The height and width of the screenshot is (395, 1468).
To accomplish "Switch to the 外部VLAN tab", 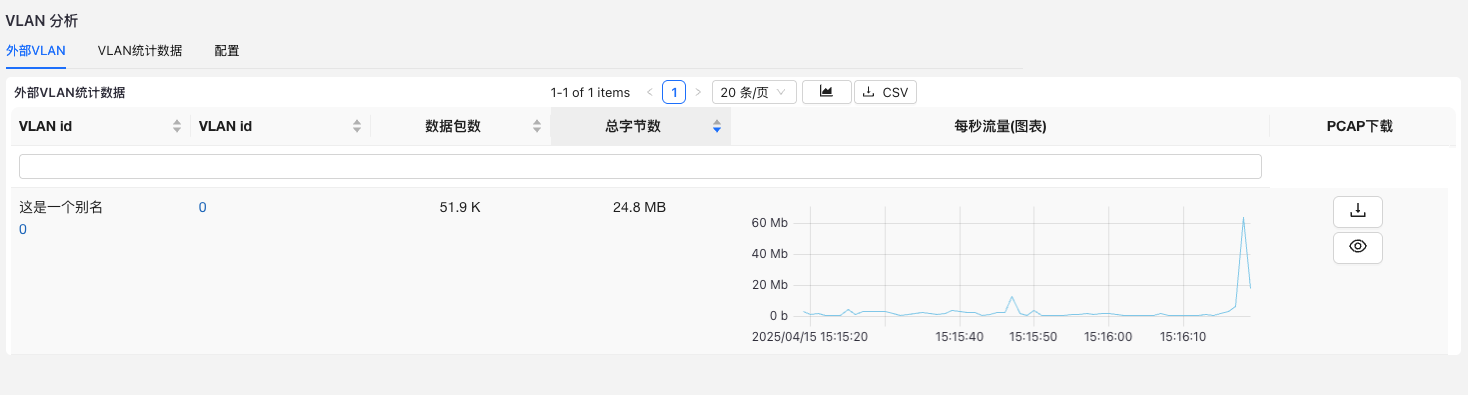I will [x=36, y=50].
